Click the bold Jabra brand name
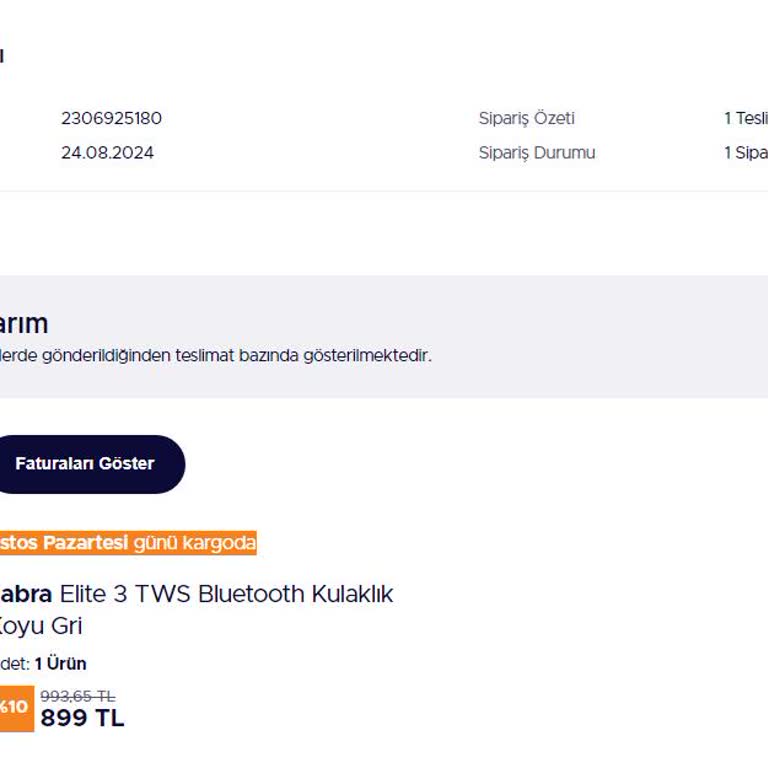The height and width of the screenshot is (768, 768). point(26,594)
